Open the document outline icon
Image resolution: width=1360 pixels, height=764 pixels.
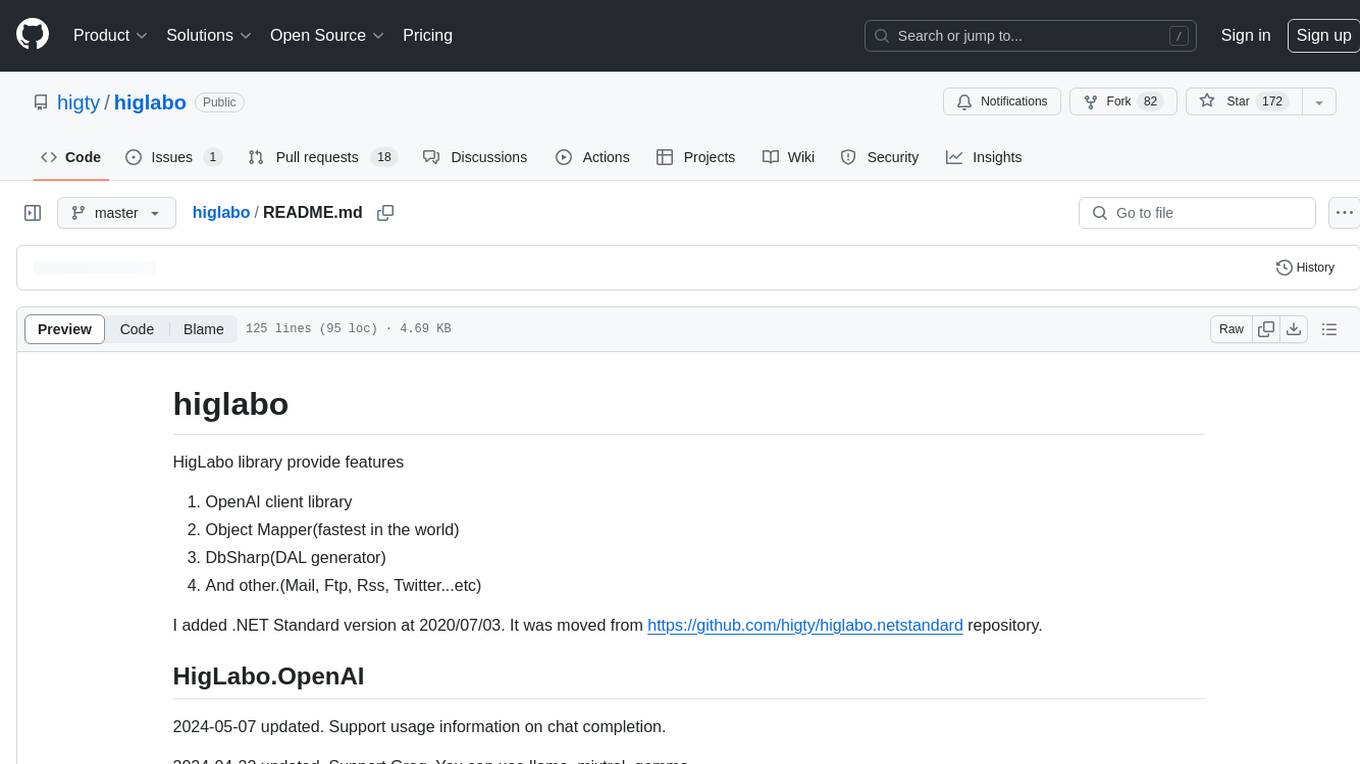[1329, 329]
